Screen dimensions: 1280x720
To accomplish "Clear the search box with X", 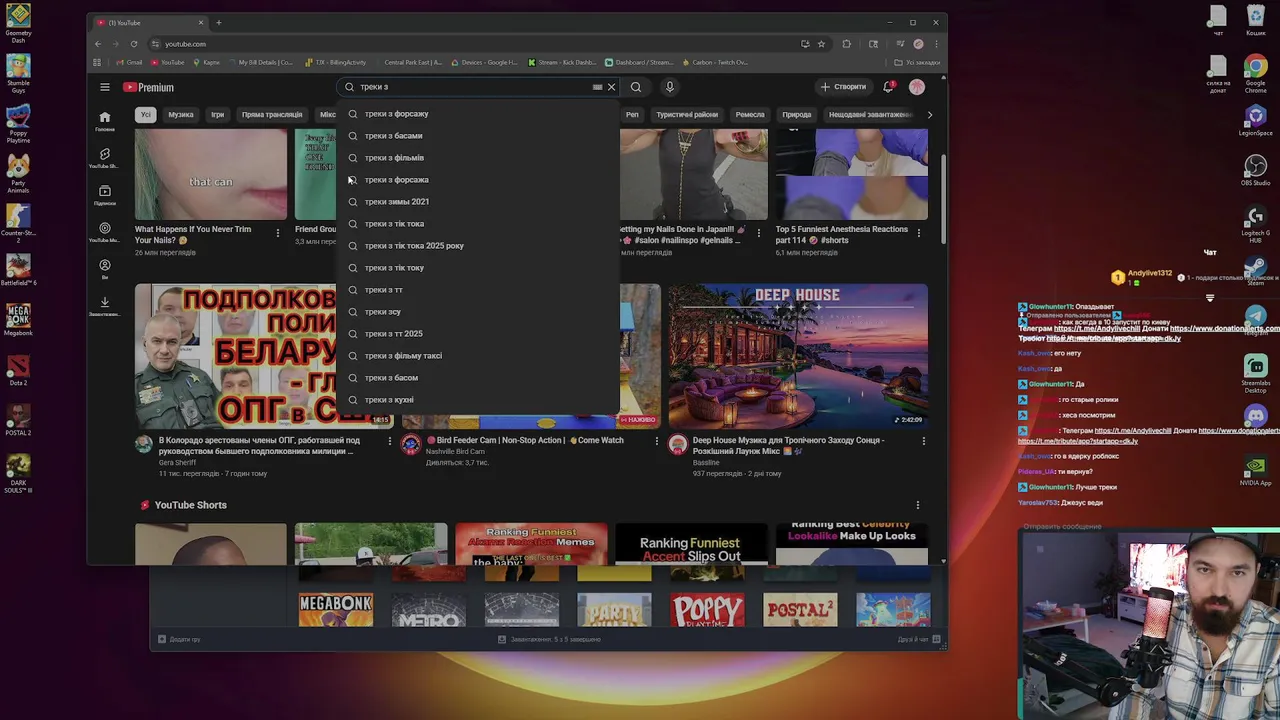I will click(x=611, y=87).
